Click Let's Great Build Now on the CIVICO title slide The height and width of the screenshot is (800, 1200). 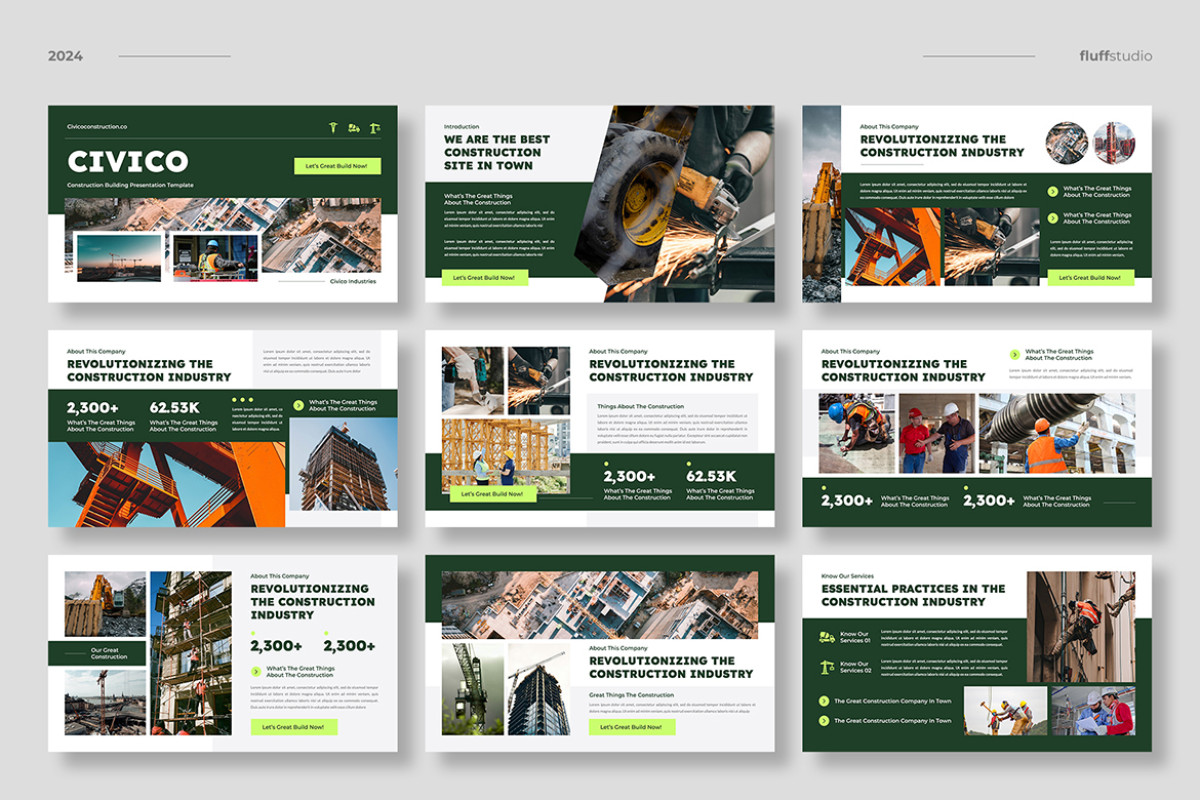coord(336,167)
